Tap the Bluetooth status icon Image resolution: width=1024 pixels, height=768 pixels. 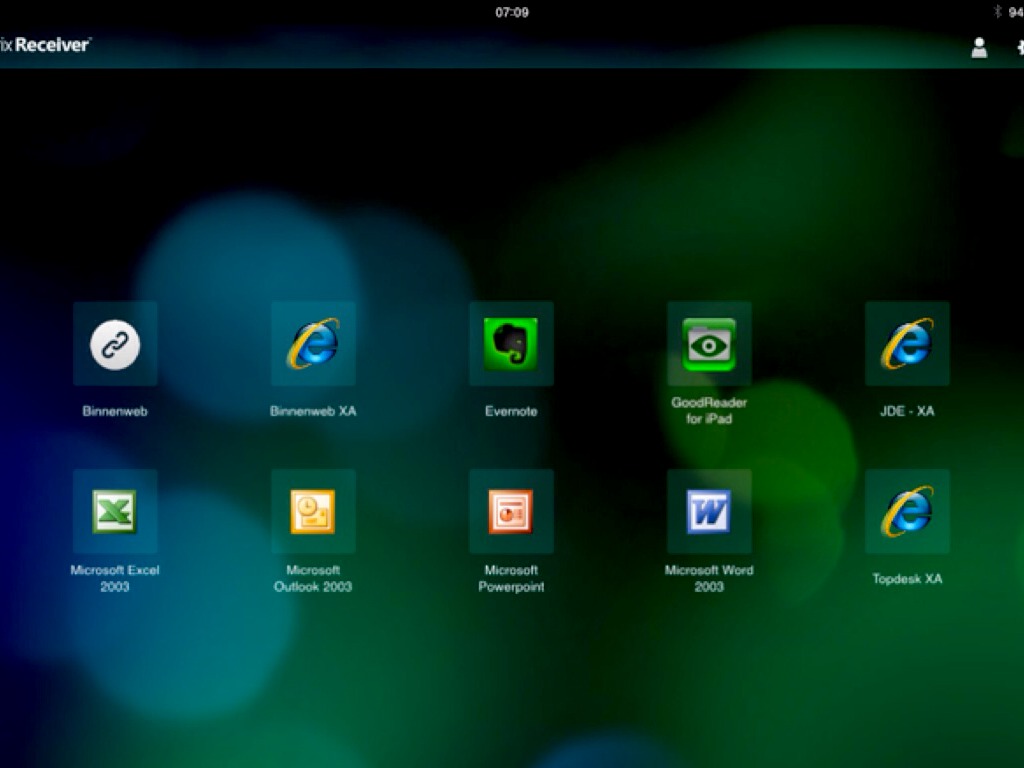[x=997, y=12]
